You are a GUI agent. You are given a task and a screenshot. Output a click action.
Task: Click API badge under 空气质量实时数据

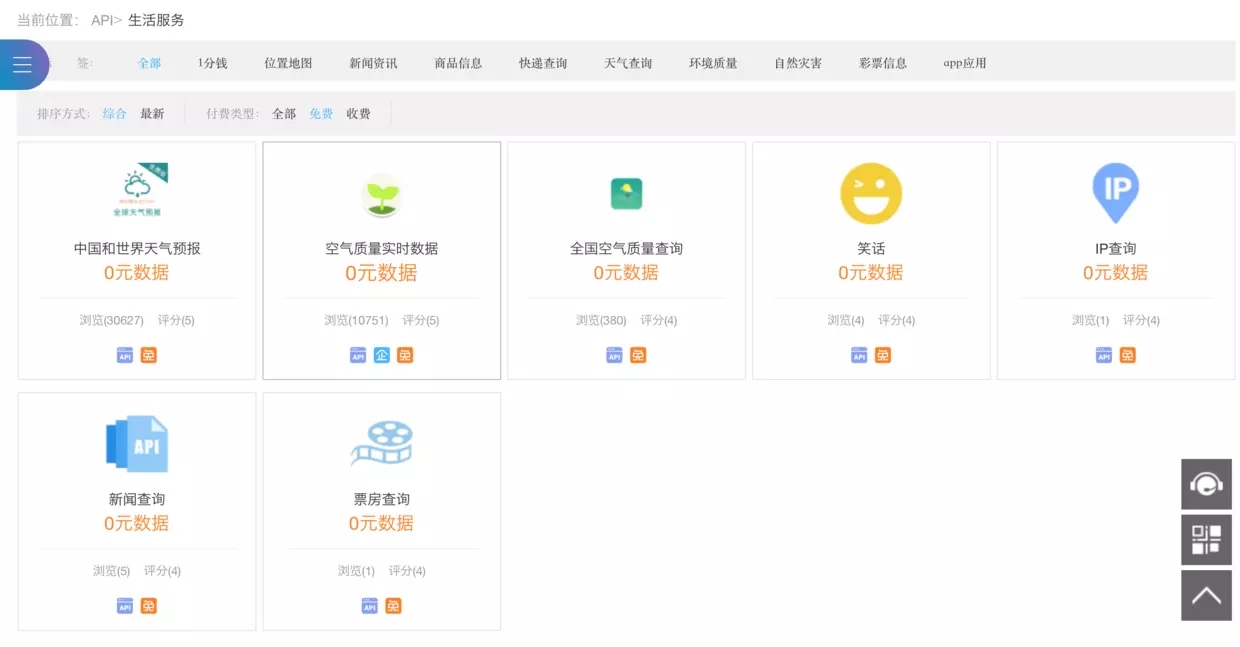pyautogui.click(x=358, y=355)
